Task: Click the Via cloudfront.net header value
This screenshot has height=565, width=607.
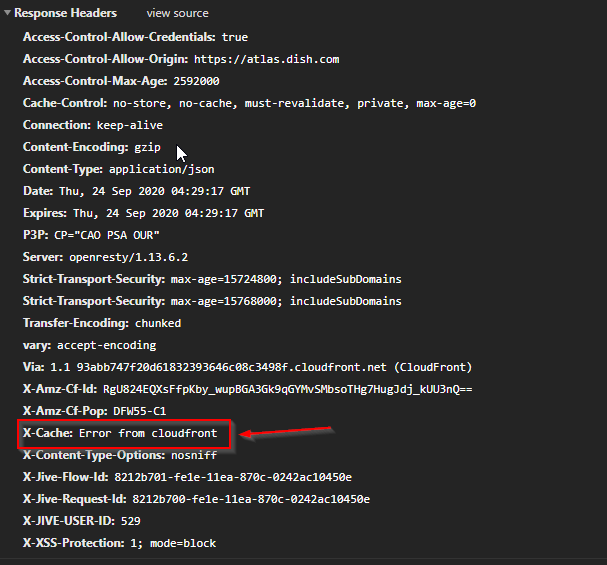Action: 261,367
